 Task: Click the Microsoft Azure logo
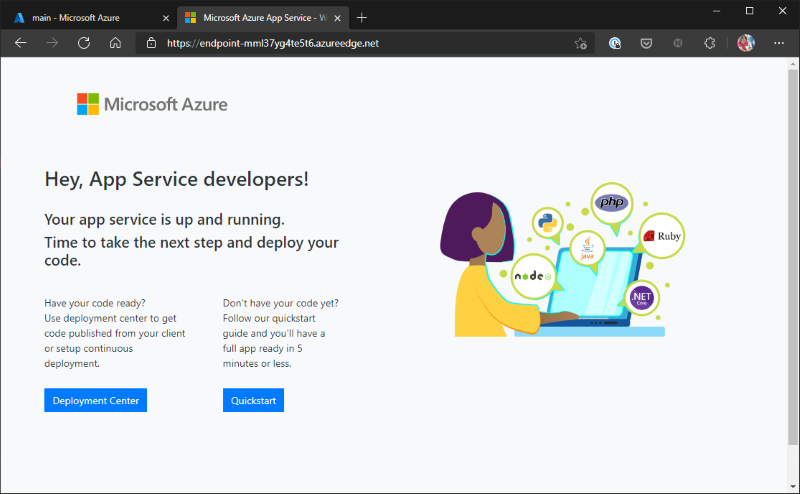pyautogui.click(x=152, y=104)
